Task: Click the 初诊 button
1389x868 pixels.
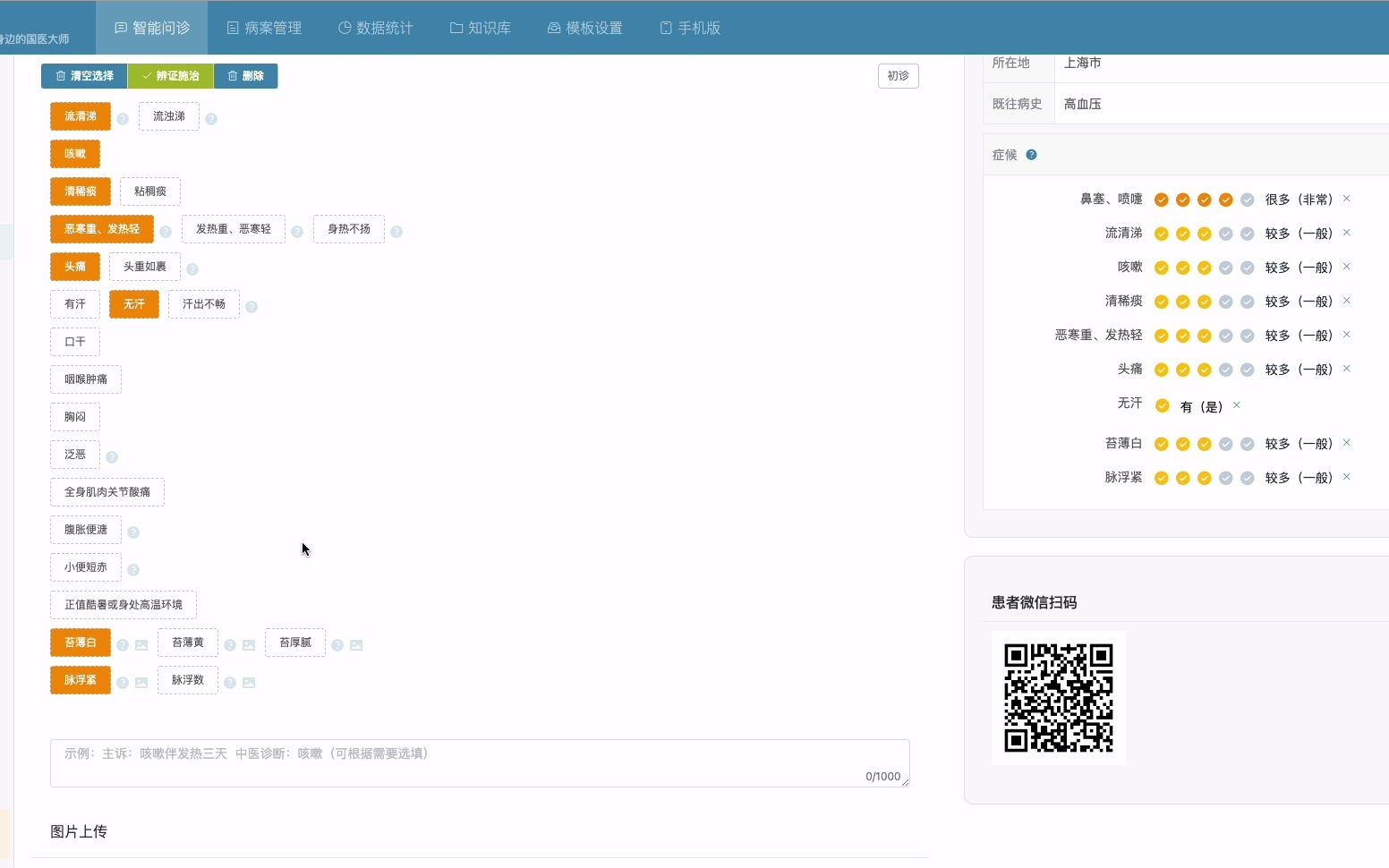Action: (899, 76)
